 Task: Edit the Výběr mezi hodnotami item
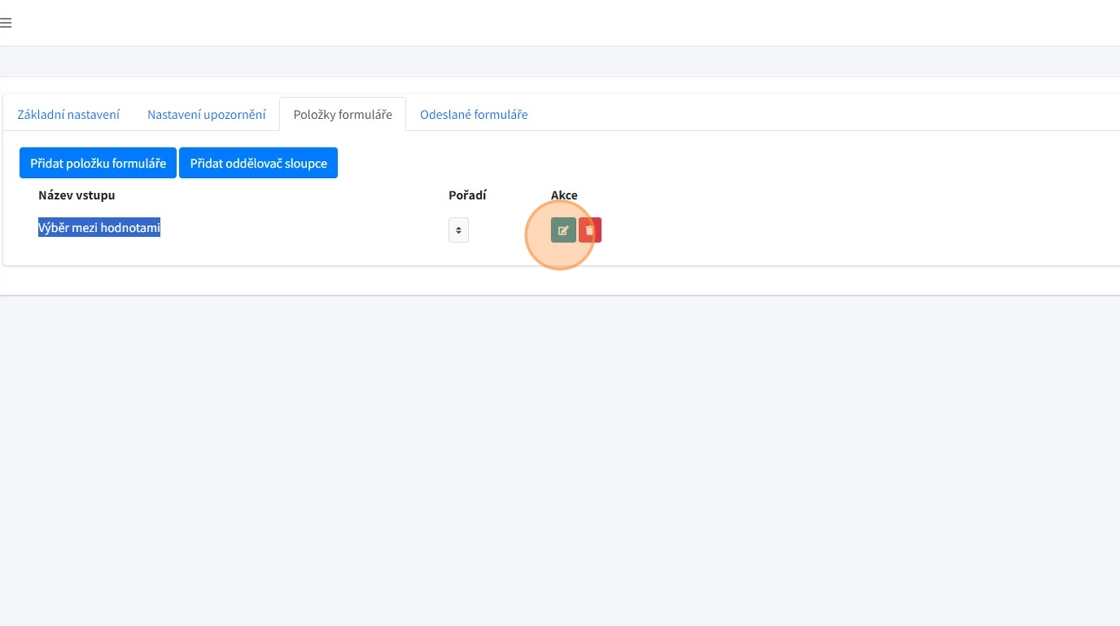click(x=563, y=231)
